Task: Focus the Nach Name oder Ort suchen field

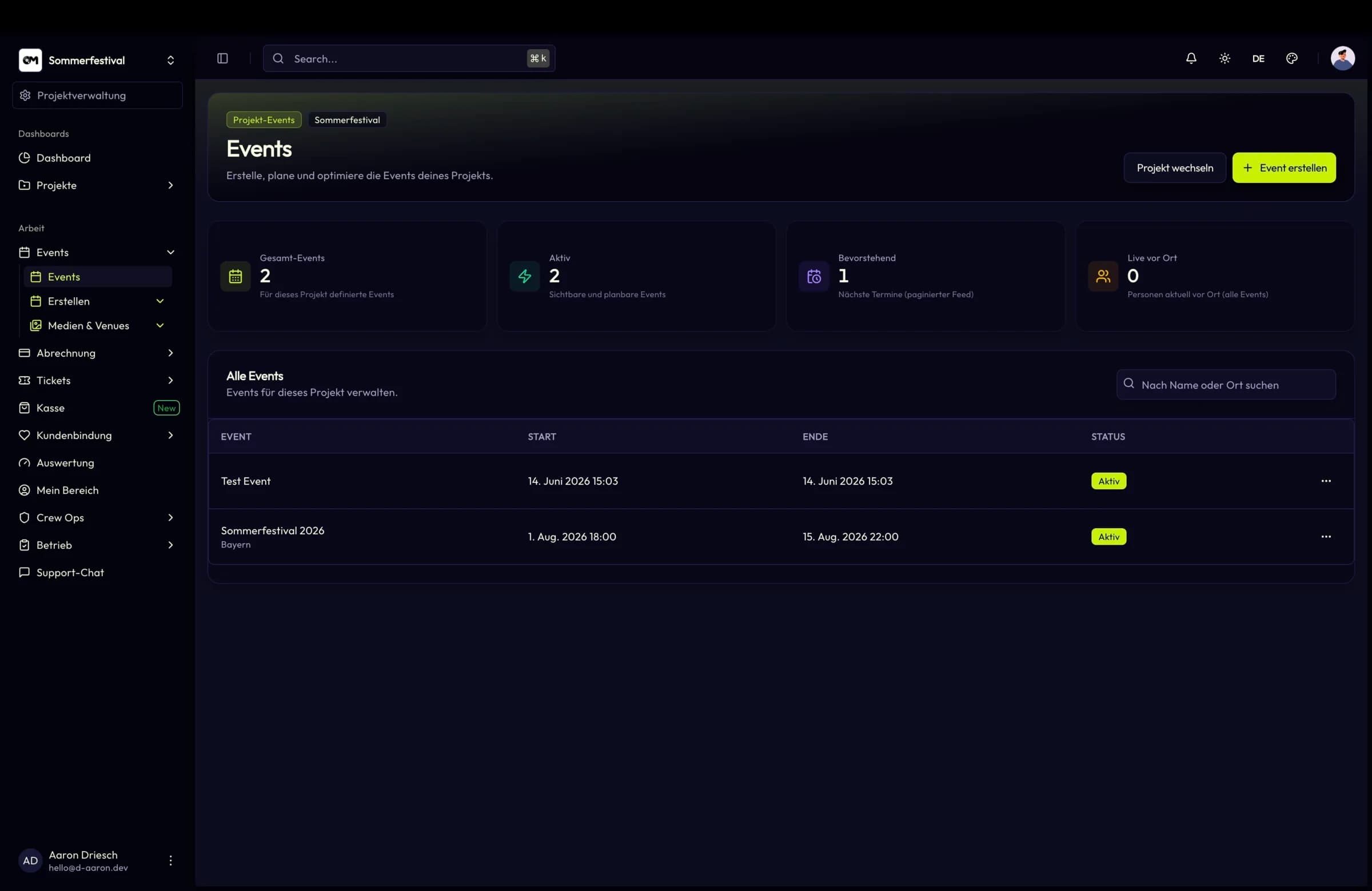Action: 1226,385
